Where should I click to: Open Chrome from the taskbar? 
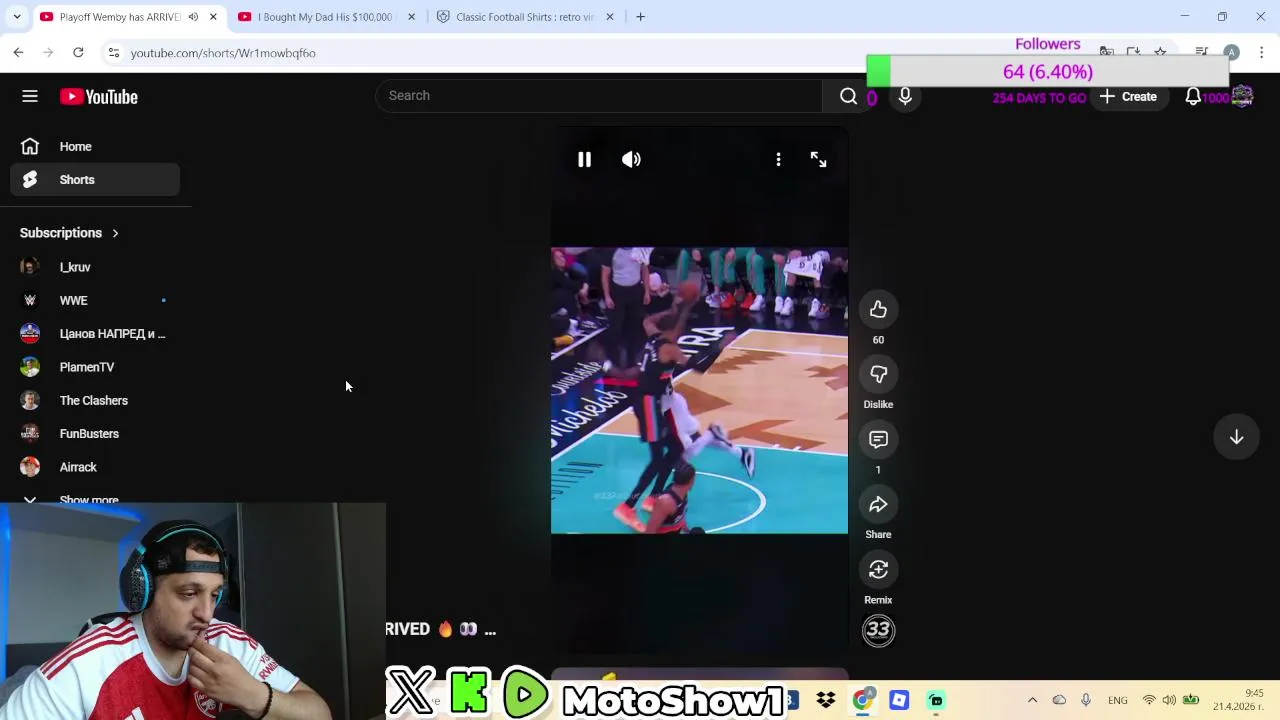click(862, 700)
